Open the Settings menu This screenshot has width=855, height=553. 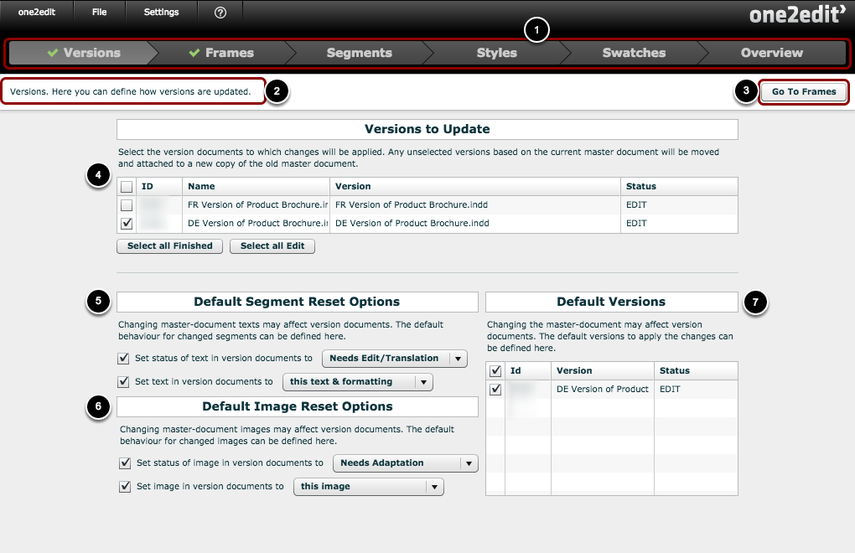click(x=161, y=12)
